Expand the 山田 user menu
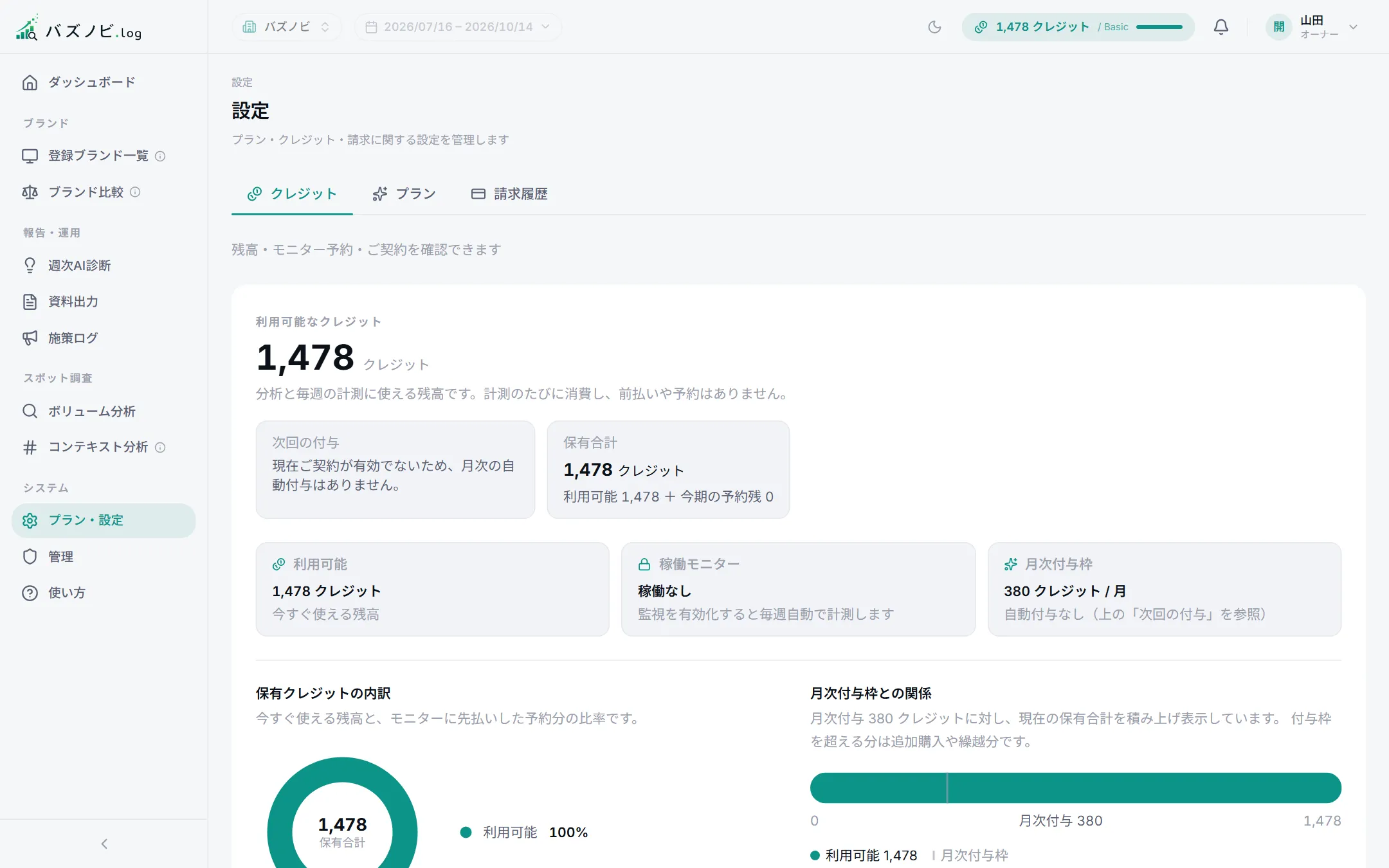Screen dimensions: 1389x868 tap(1353, 27)
